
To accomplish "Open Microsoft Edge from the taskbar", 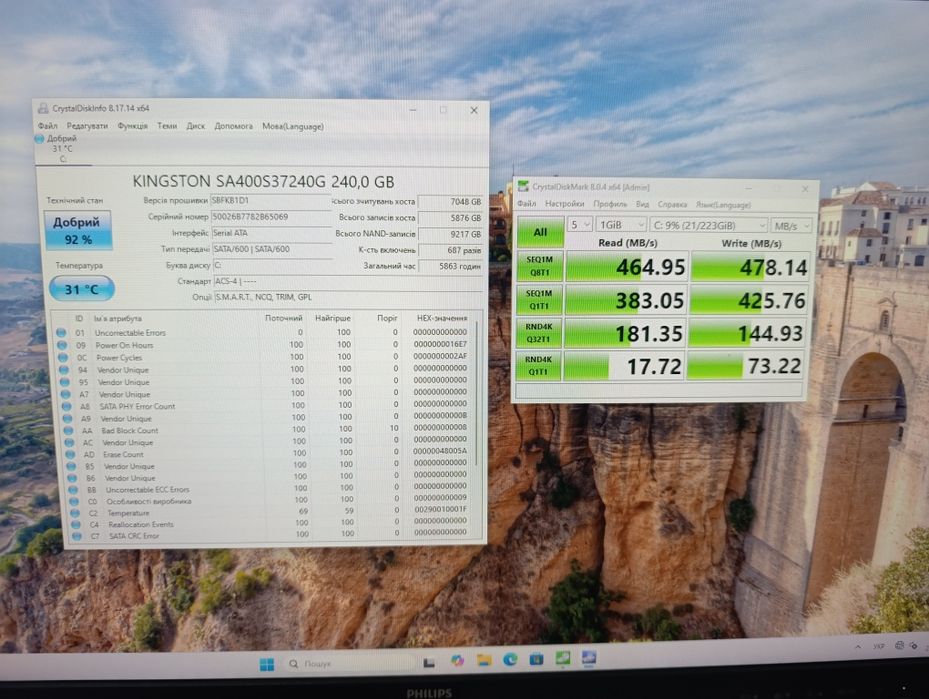I will pos(510,659).
